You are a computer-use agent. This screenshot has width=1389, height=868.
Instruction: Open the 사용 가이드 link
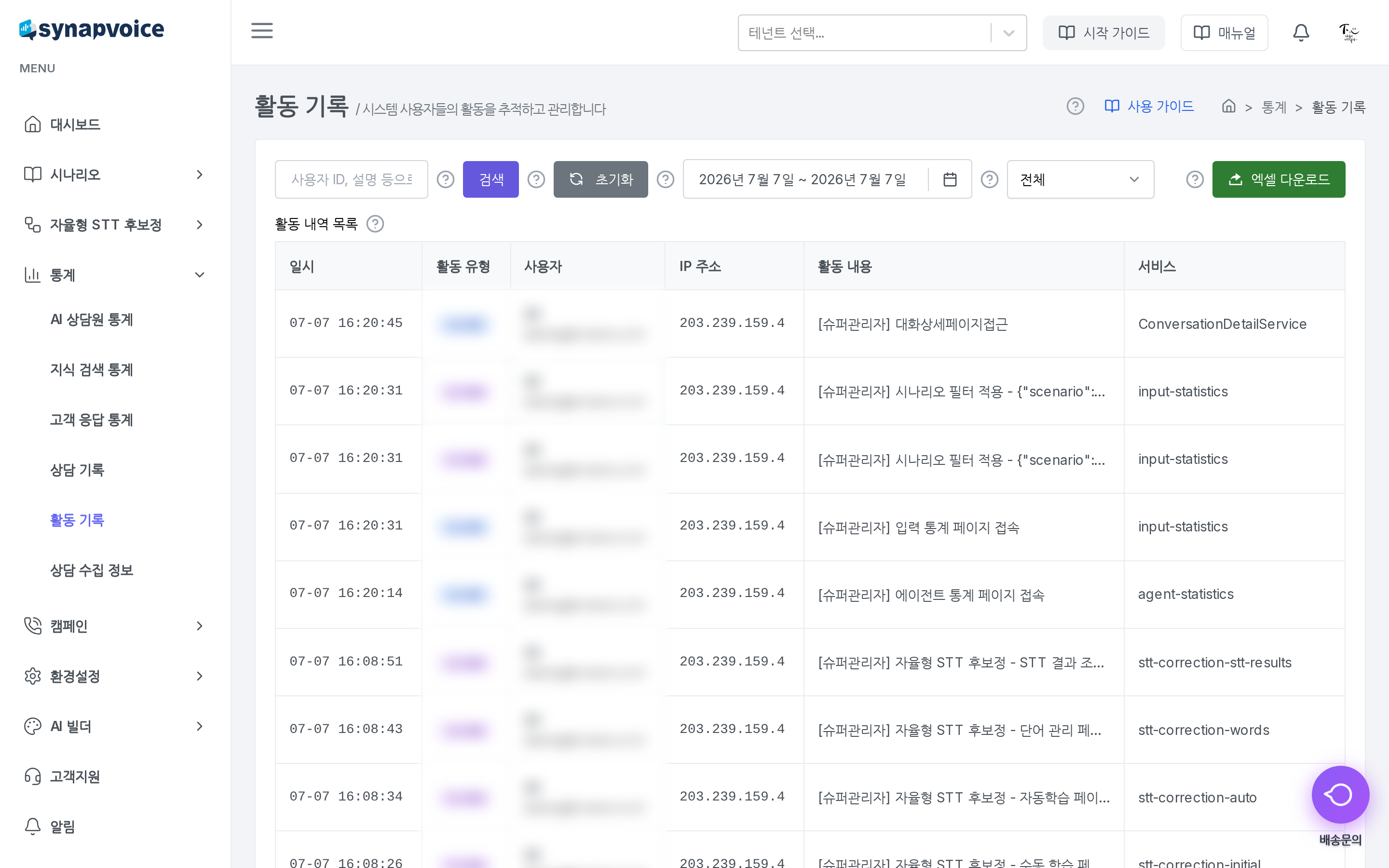1150,106
